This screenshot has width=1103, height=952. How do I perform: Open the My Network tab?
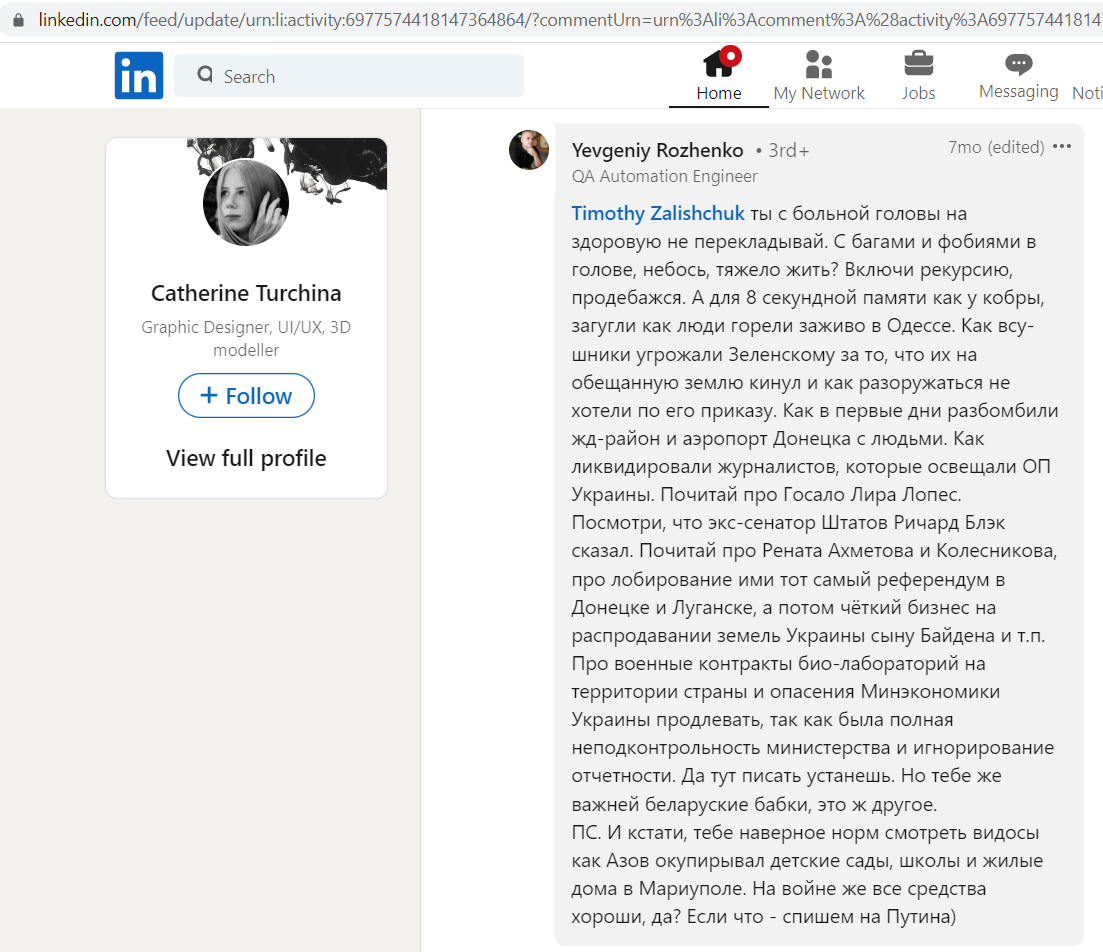[x=819, y=76]
